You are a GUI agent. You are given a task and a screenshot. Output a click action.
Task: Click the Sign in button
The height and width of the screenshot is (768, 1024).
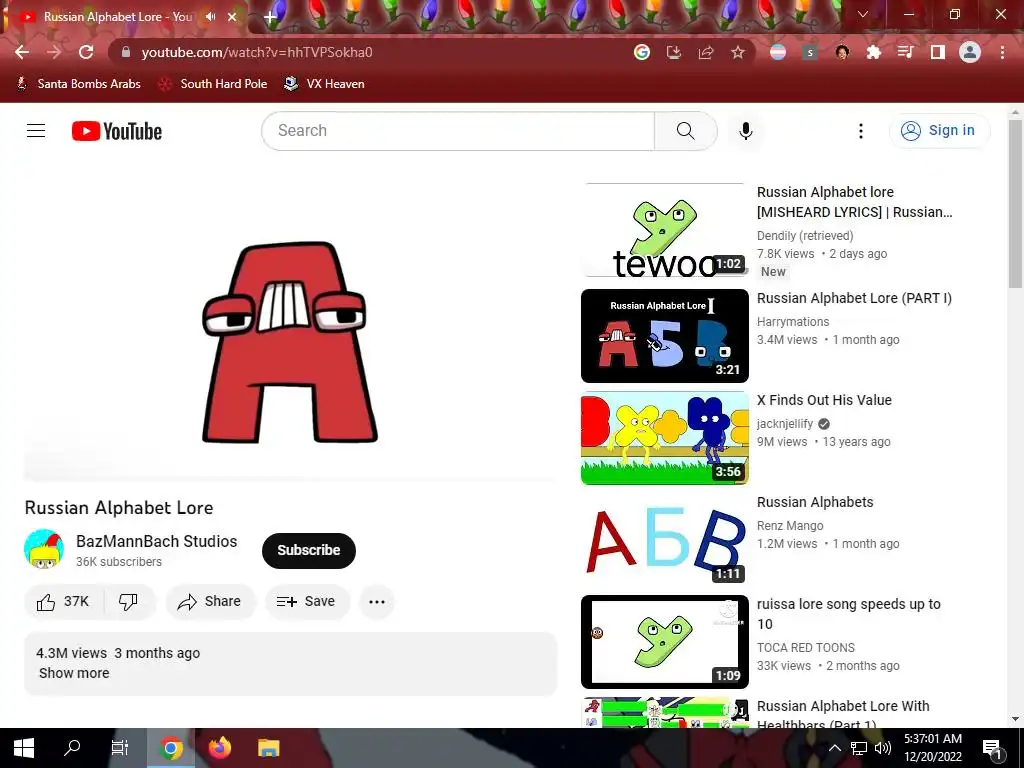tap(939, 131)
